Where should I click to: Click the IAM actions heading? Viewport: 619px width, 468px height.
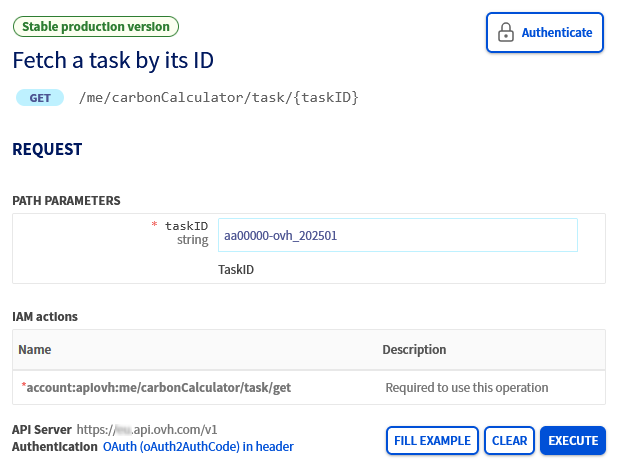(x=45, y=316)
